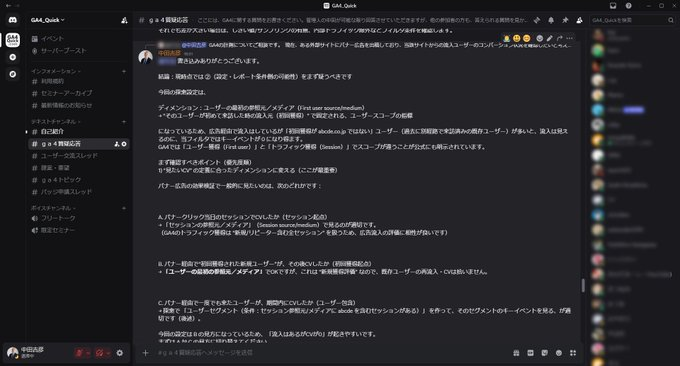Open notification settings bell icon

pyautogui.click(x=551, y=20)
